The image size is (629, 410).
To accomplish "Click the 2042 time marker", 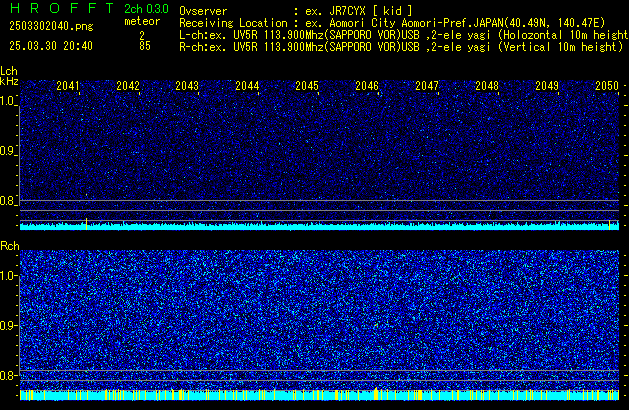I will [x=128, y=86].
